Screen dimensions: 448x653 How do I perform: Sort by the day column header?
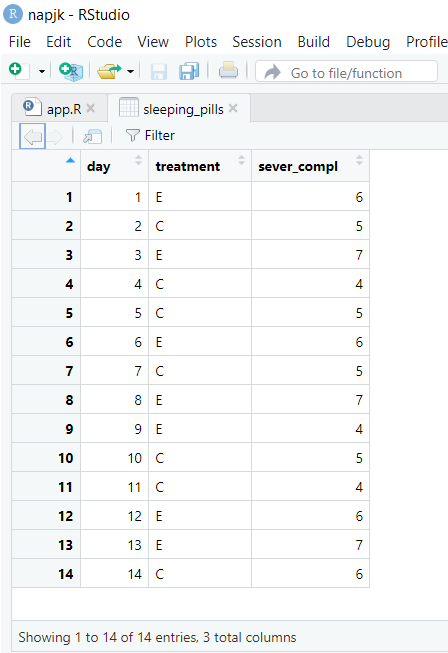(114, 166)
